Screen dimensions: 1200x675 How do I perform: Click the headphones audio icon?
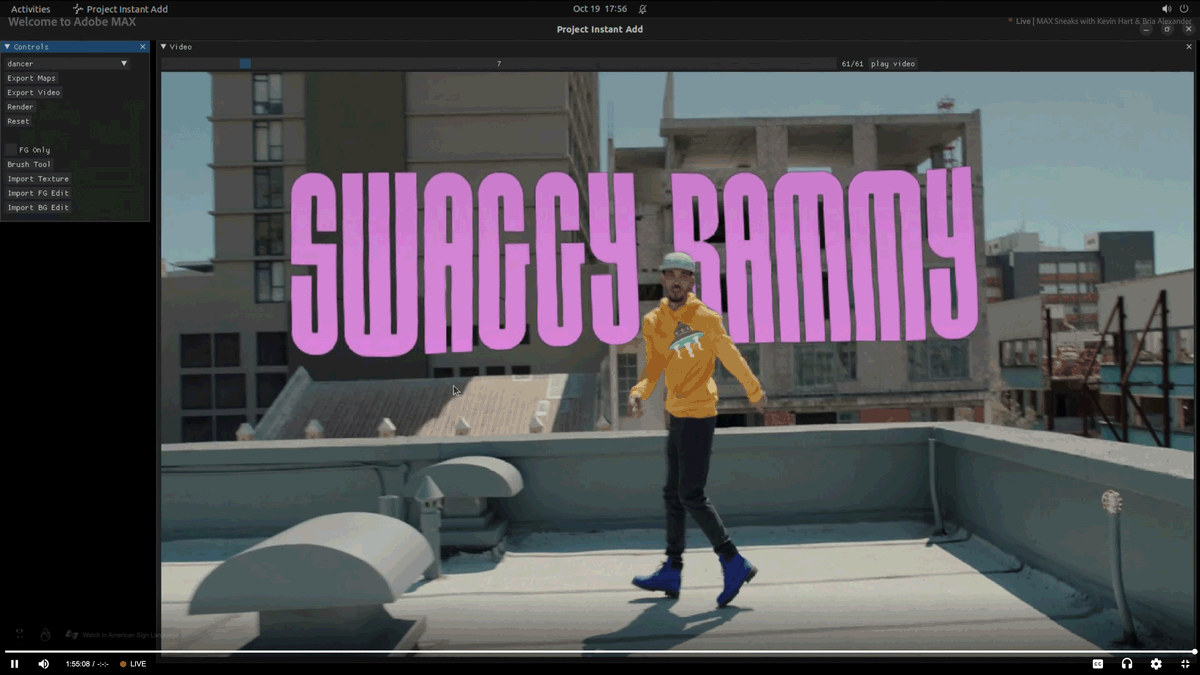tap(1127, 664)
